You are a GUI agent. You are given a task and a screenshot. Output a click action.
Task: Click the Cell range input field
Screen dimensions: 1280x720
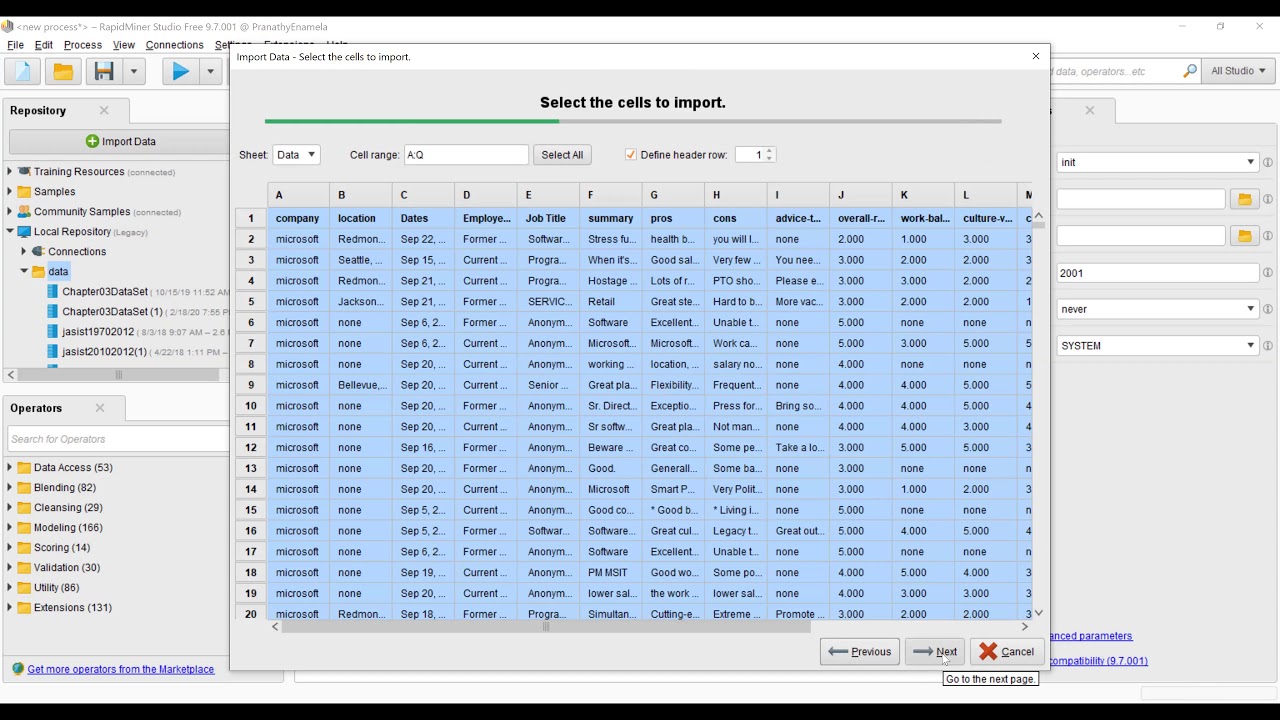click(x=466, y=155)
